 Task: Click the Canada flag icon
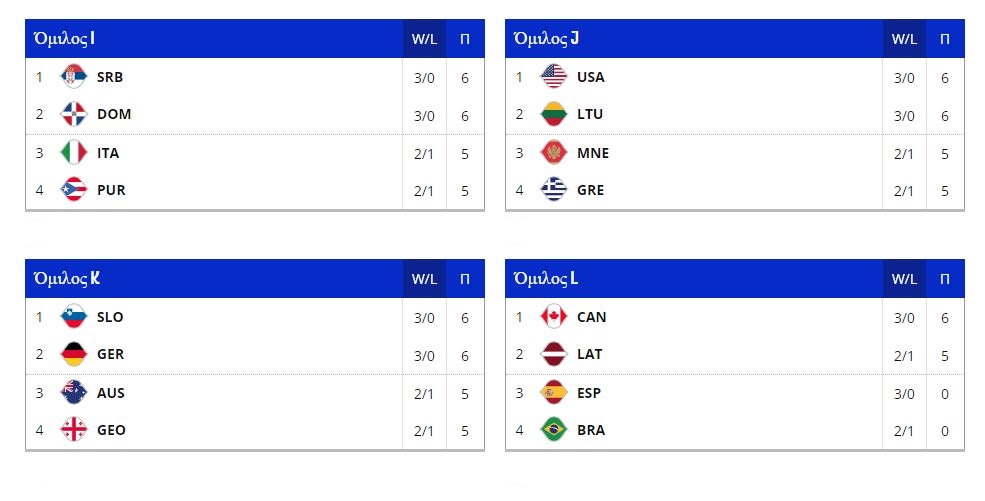point(554,317)
